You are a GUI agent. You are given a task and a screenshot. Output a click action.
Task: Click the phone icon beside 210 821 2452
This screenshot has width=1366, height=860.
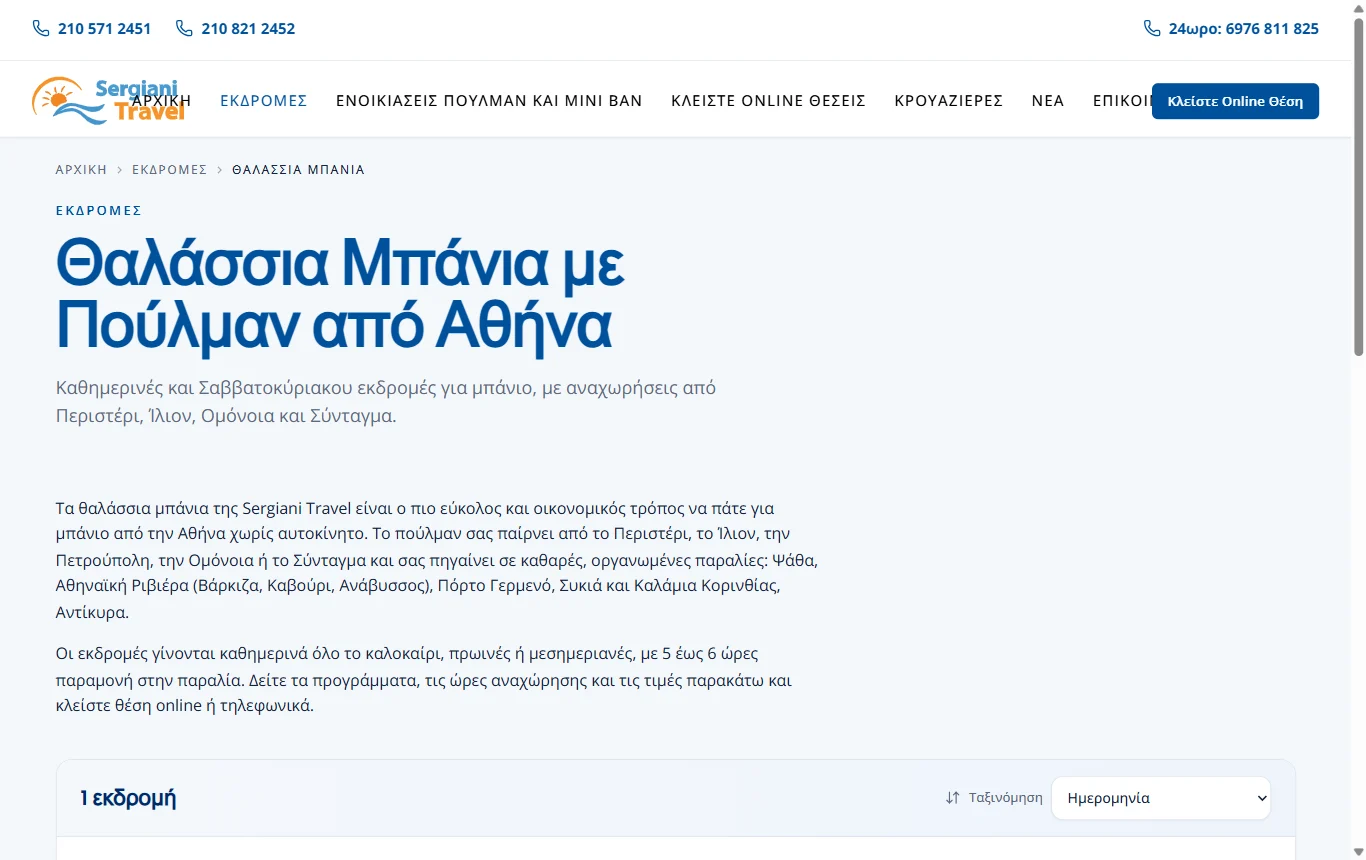tap(184, 29)
